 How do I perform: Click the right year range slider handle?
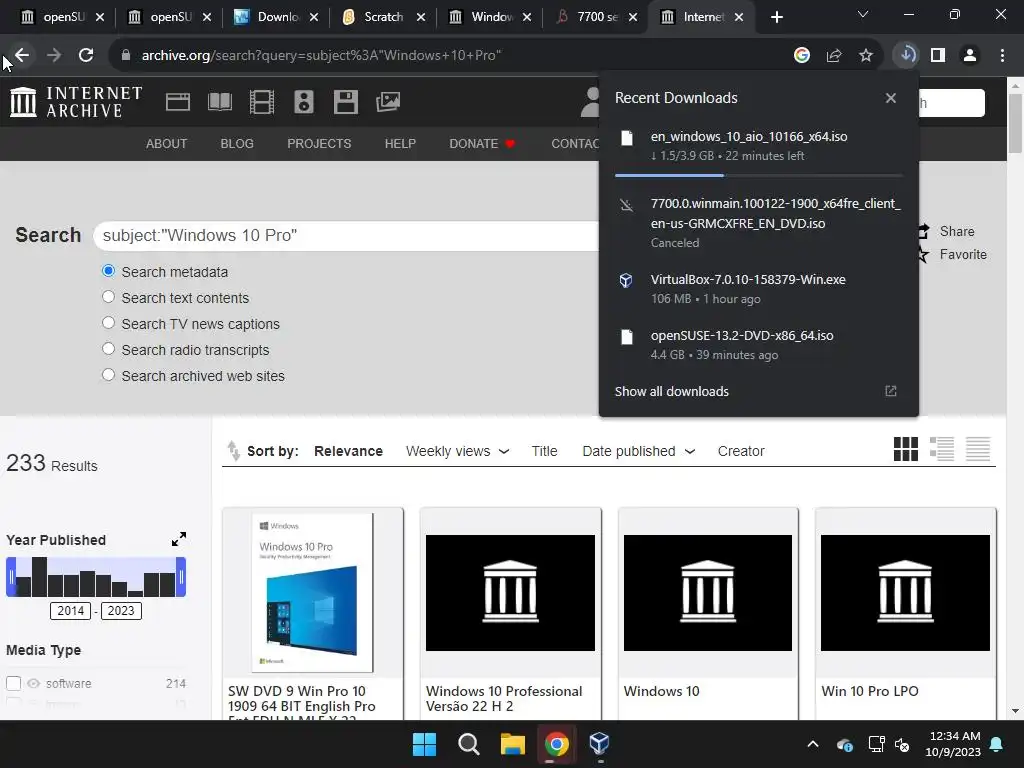coord(181,577)
